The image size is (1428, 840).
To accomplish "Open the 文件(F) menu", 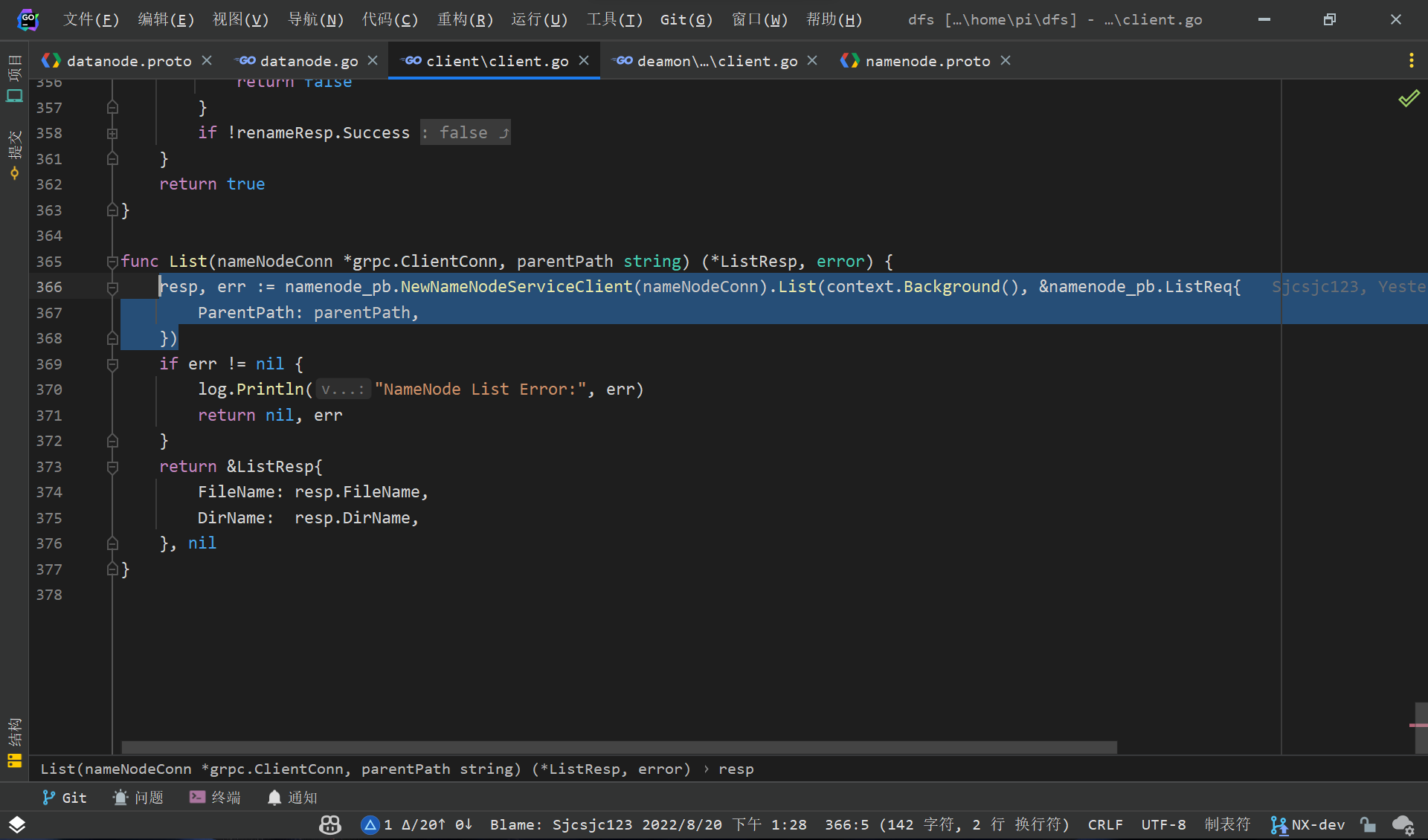I will (x=91, y=19).
